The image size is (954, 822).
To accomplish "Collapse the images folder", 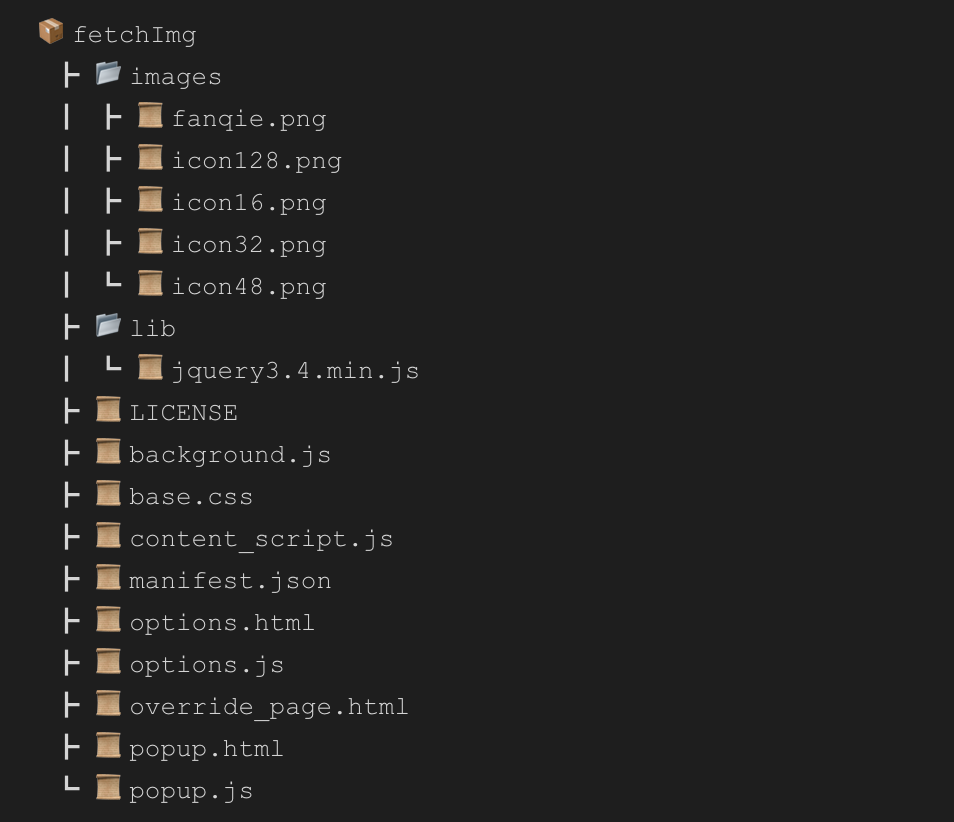I will 175,77.
